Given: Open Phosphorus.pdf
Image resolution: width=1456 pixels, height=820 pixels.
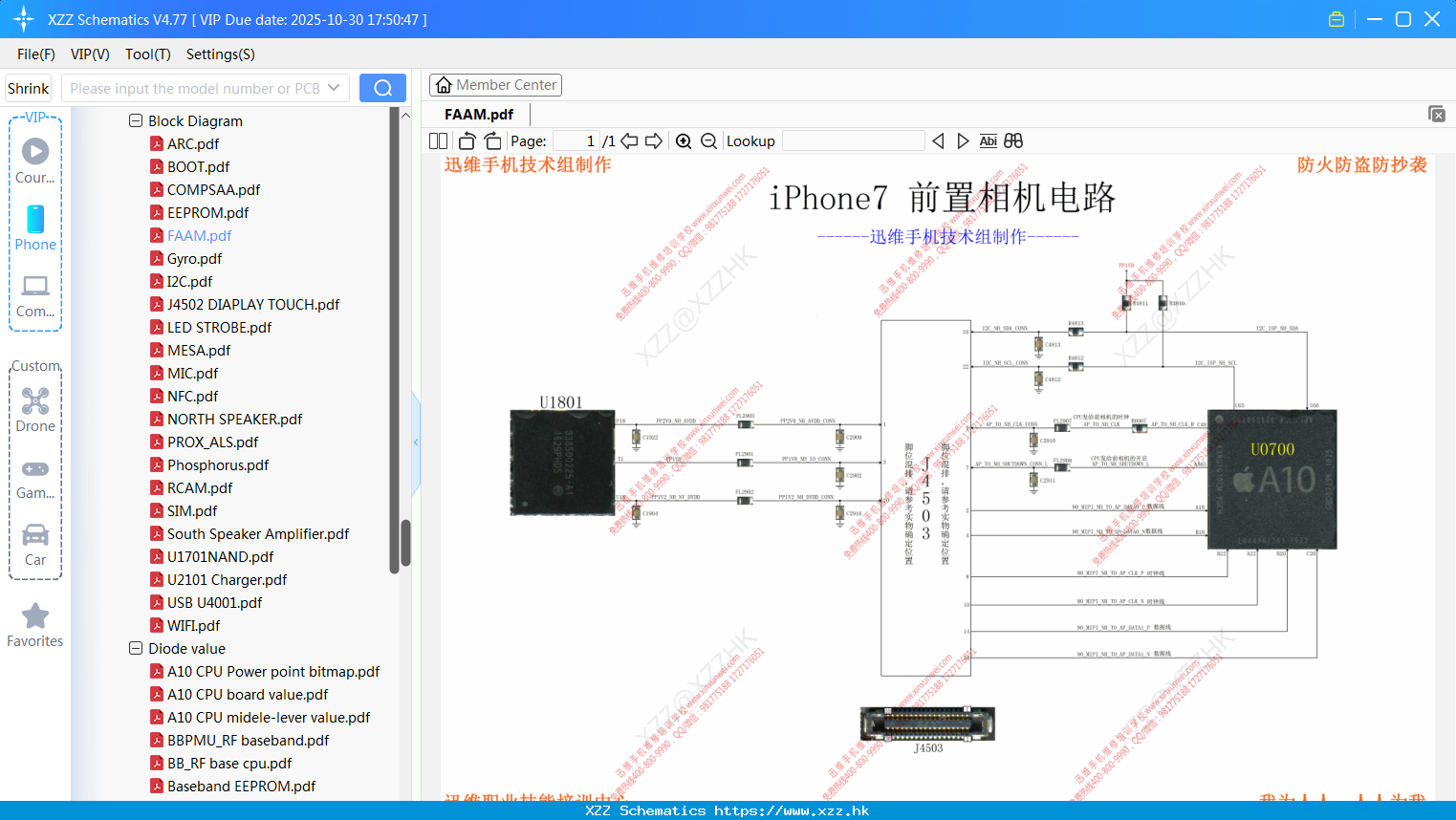Looking at the screenshot, I should click(x=218, y=464).
